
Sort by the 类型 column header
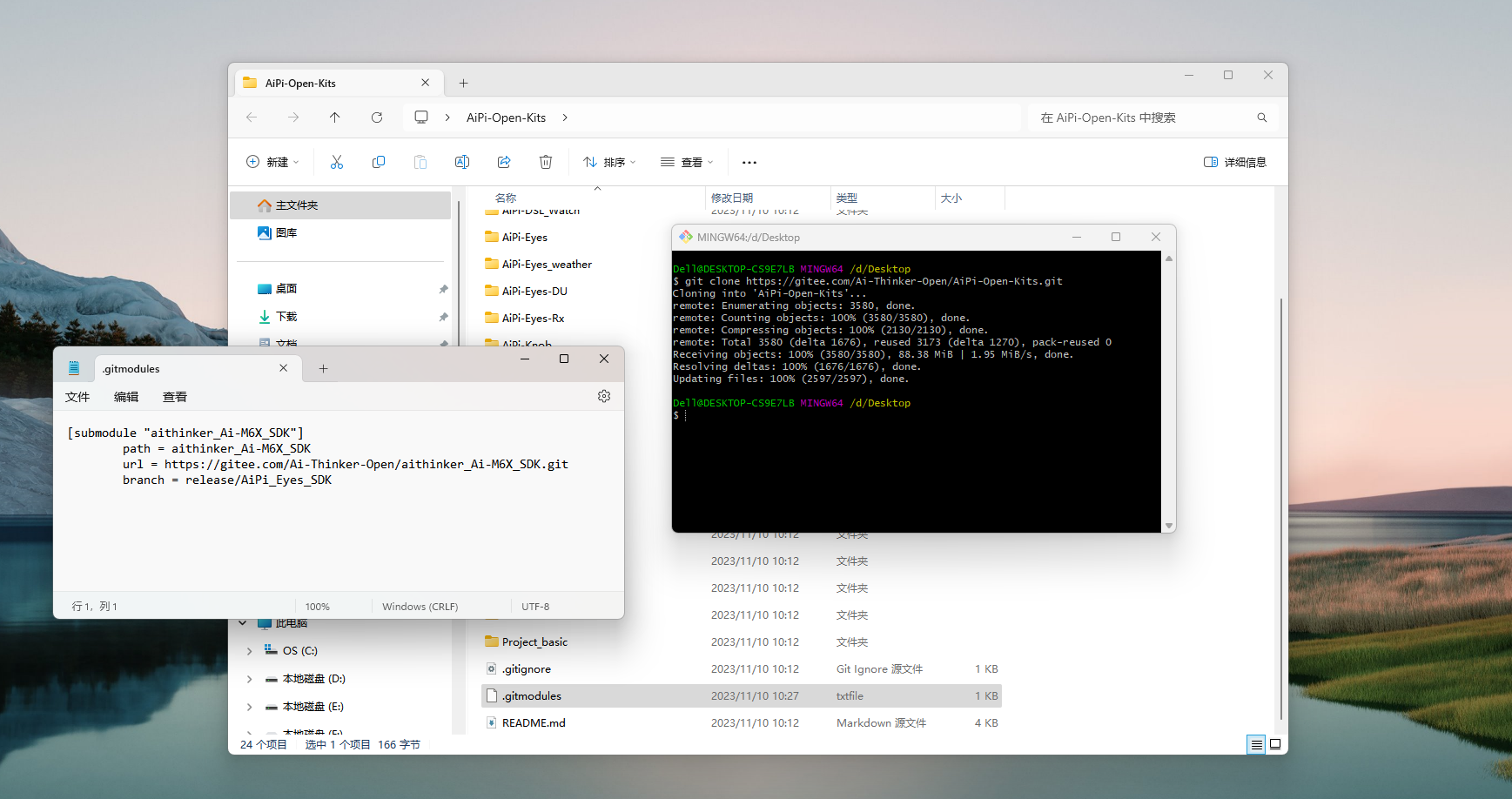tap(847, 198)
